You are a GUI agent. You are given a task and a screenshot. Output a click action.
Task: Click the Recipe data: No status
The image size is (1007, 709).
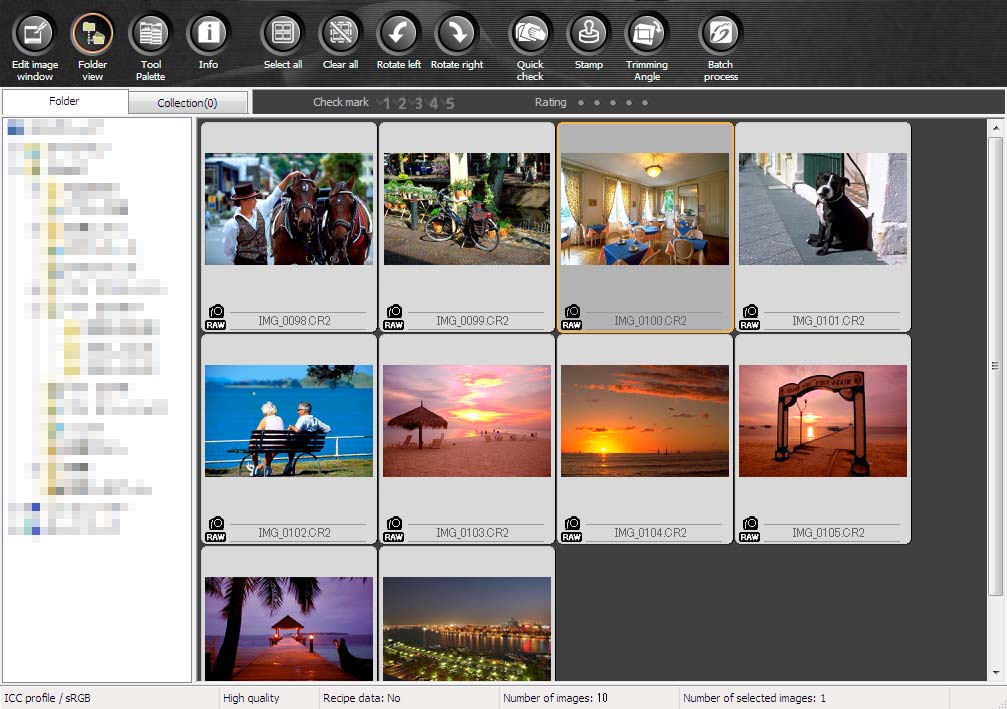(x=362, y=698)
